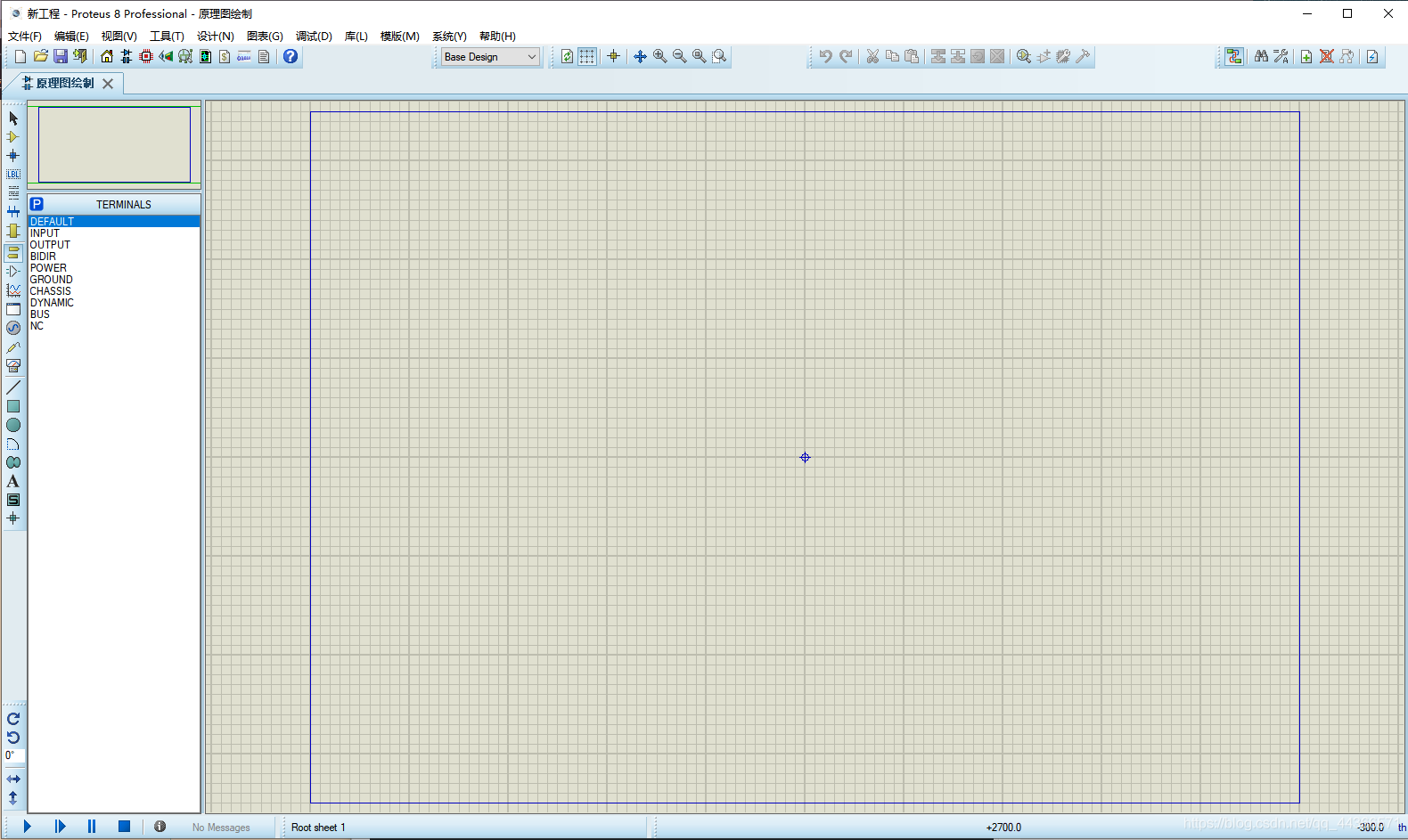Click the rotation angle input field

pyautogui.click(x=14, y=755)
